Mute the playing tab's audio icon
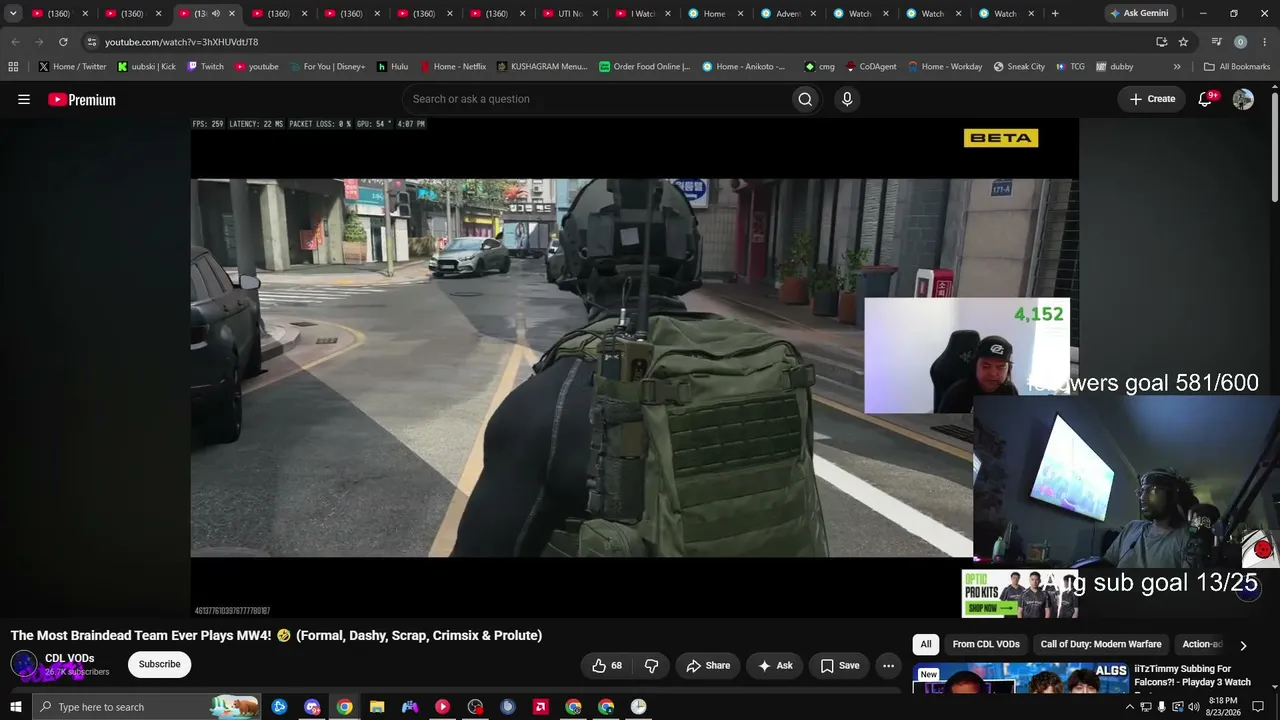Viewport: 1280px width, 720px height. [x=215, y=14]
